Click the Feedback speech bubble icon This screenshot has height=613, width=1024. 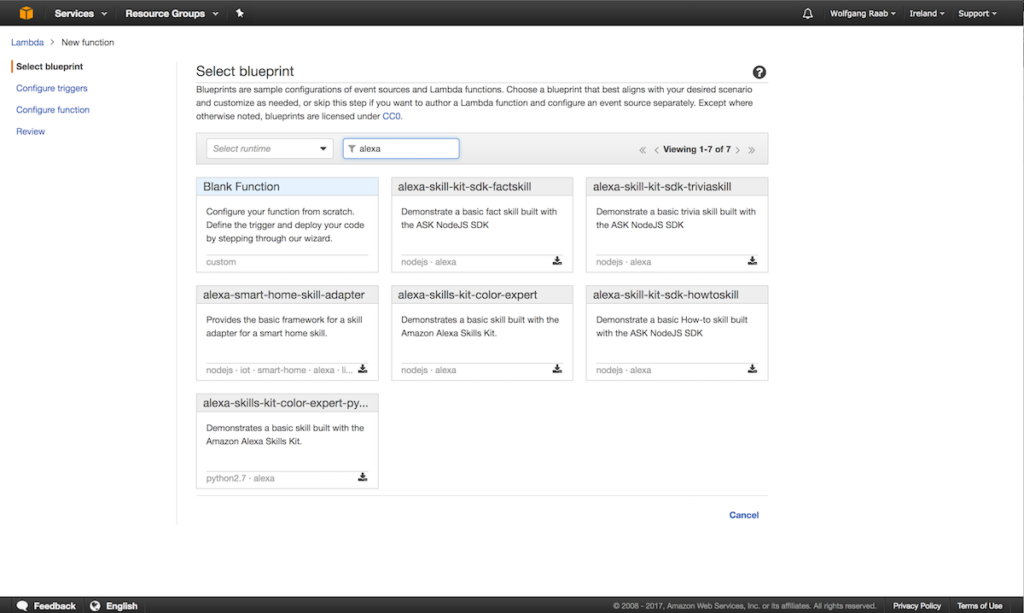pos(23,605)
